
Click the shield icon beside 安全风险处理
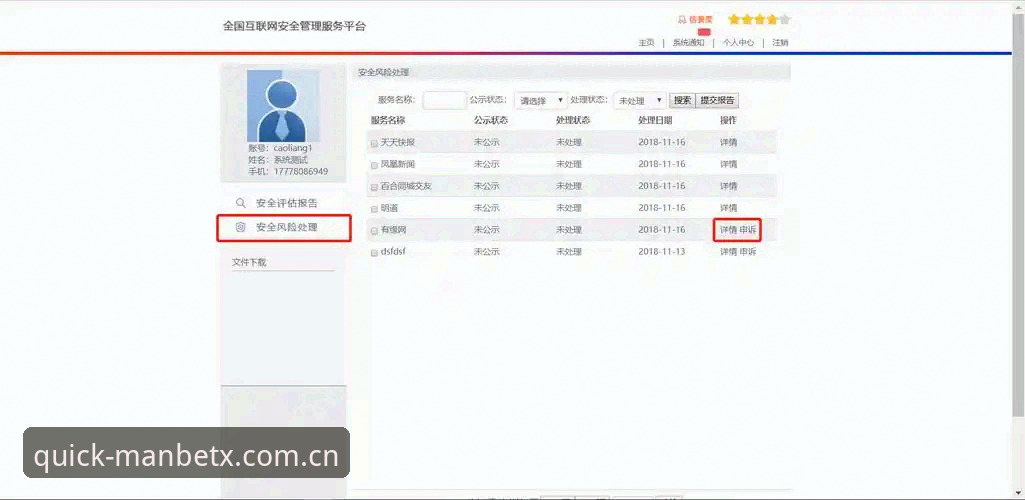[240, 227]
